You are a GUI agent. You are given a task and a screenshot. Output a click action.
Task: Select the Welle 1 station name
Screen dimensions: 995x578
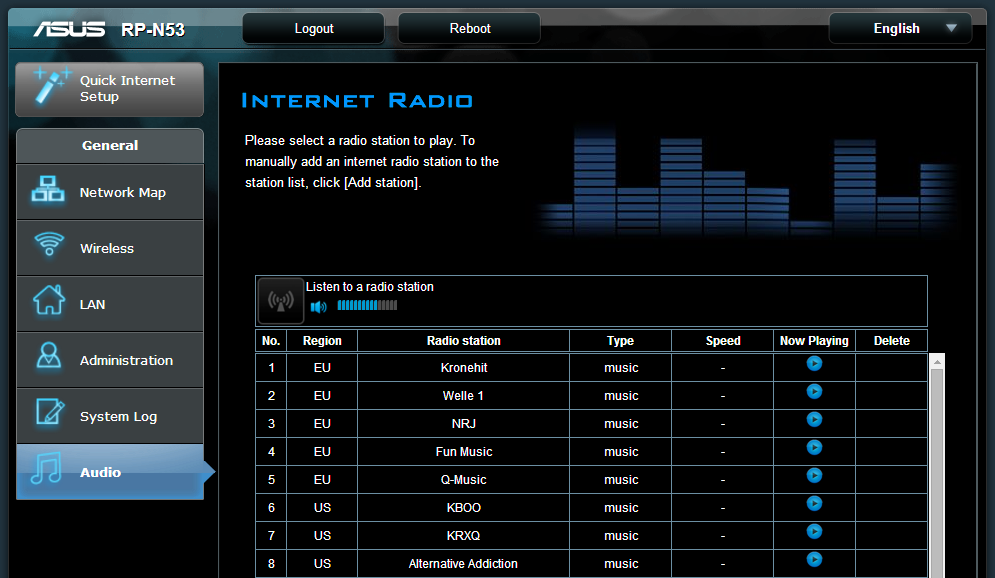tap(463, 396)
